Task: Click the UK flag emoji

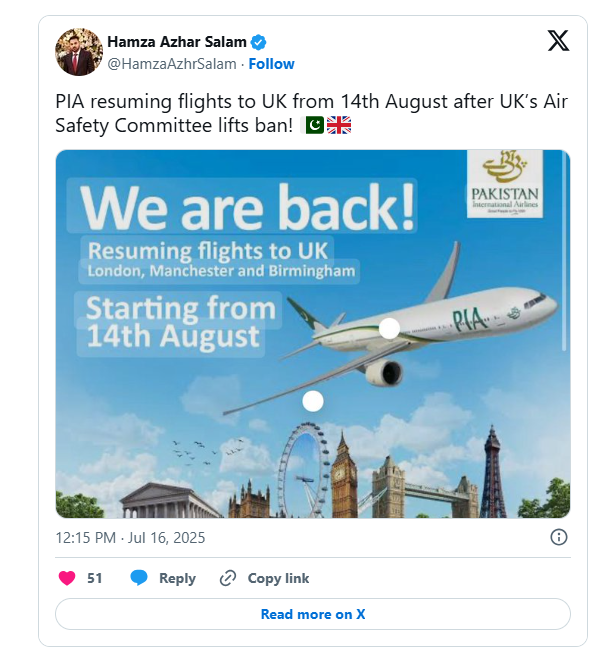Action: [x=340, y=125]
